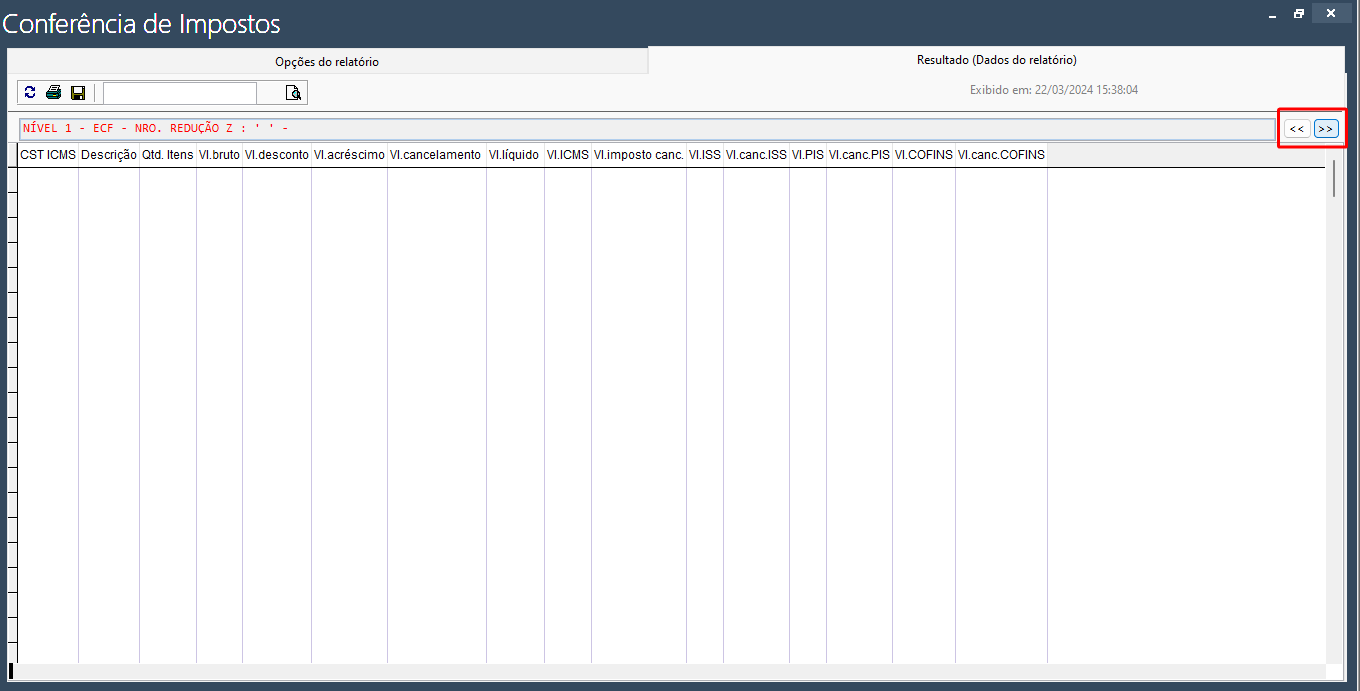Image resolution: width=1360 pixels, height=691 pixels.
Task: Click the refresh report icon
Action: [x=30, y=93]
